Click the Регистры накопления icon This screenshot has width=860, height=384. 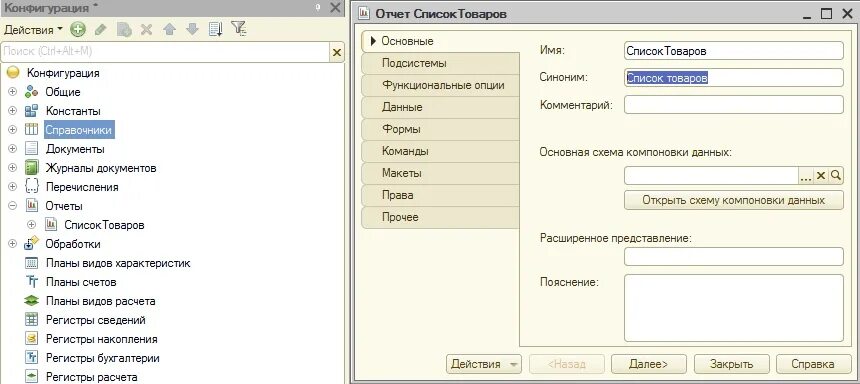[31, 339]
